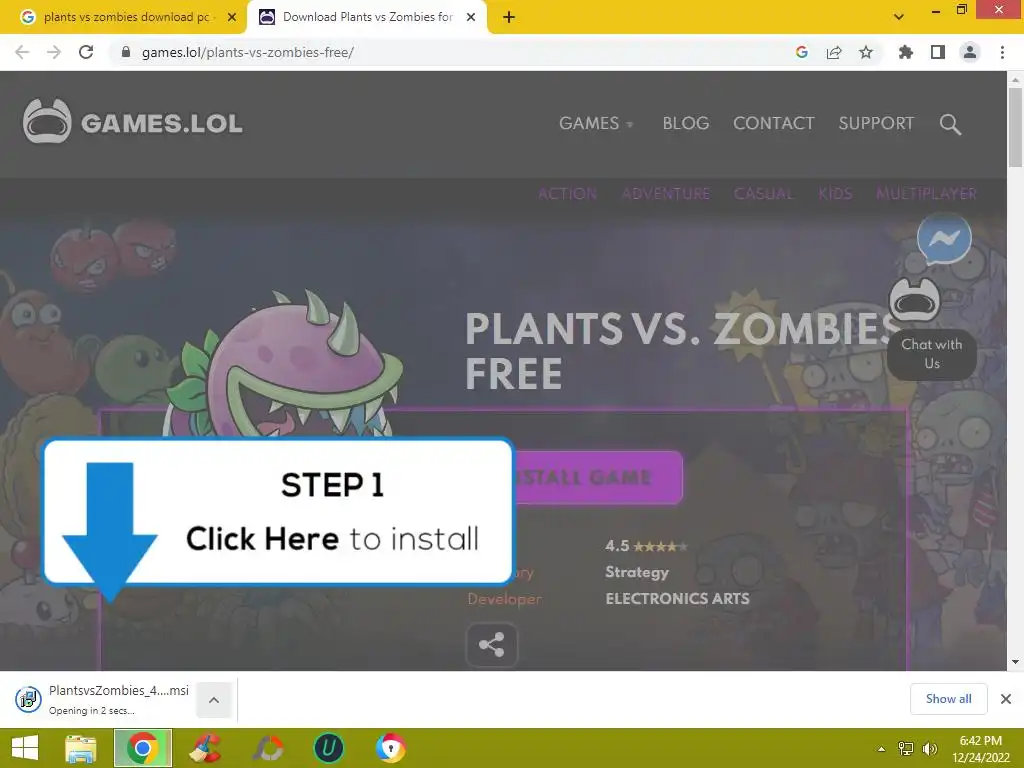
Task: Open the Chrome profile avatar
Action: [x=970, y=52]
